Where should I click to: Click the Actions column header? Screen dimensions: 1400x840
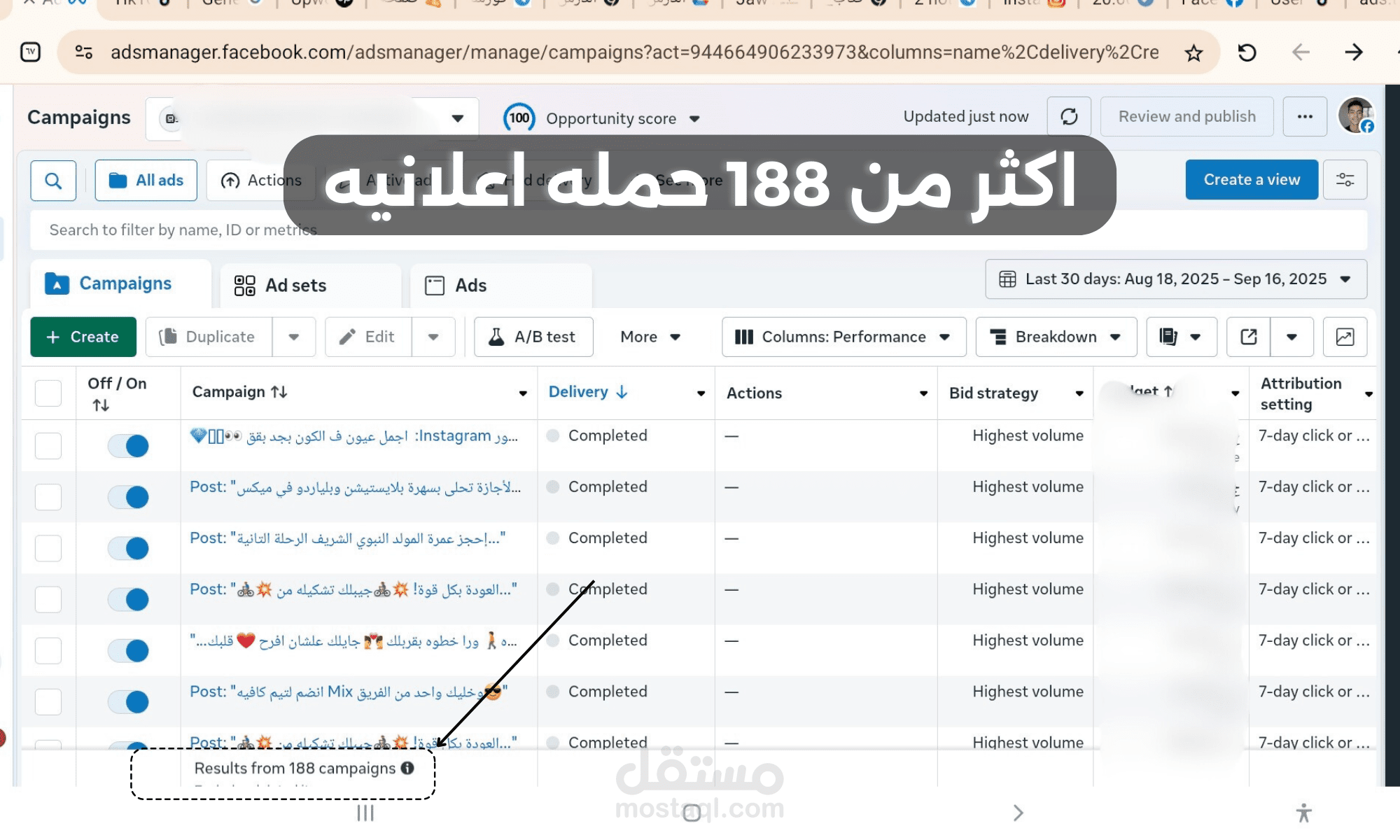pos(754,393)
